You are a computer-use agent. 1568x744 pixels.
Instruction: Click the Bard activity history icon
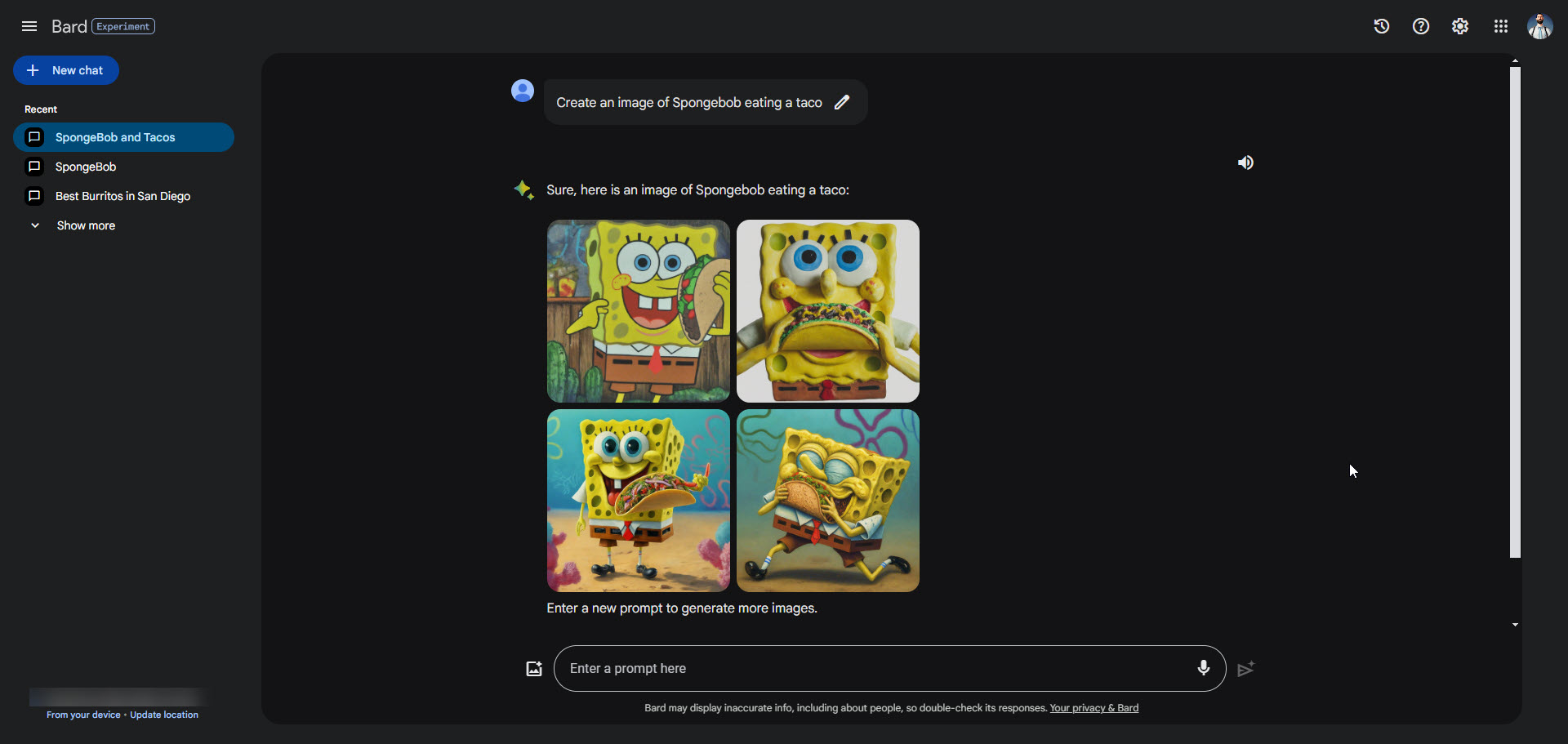point(1382,26)
